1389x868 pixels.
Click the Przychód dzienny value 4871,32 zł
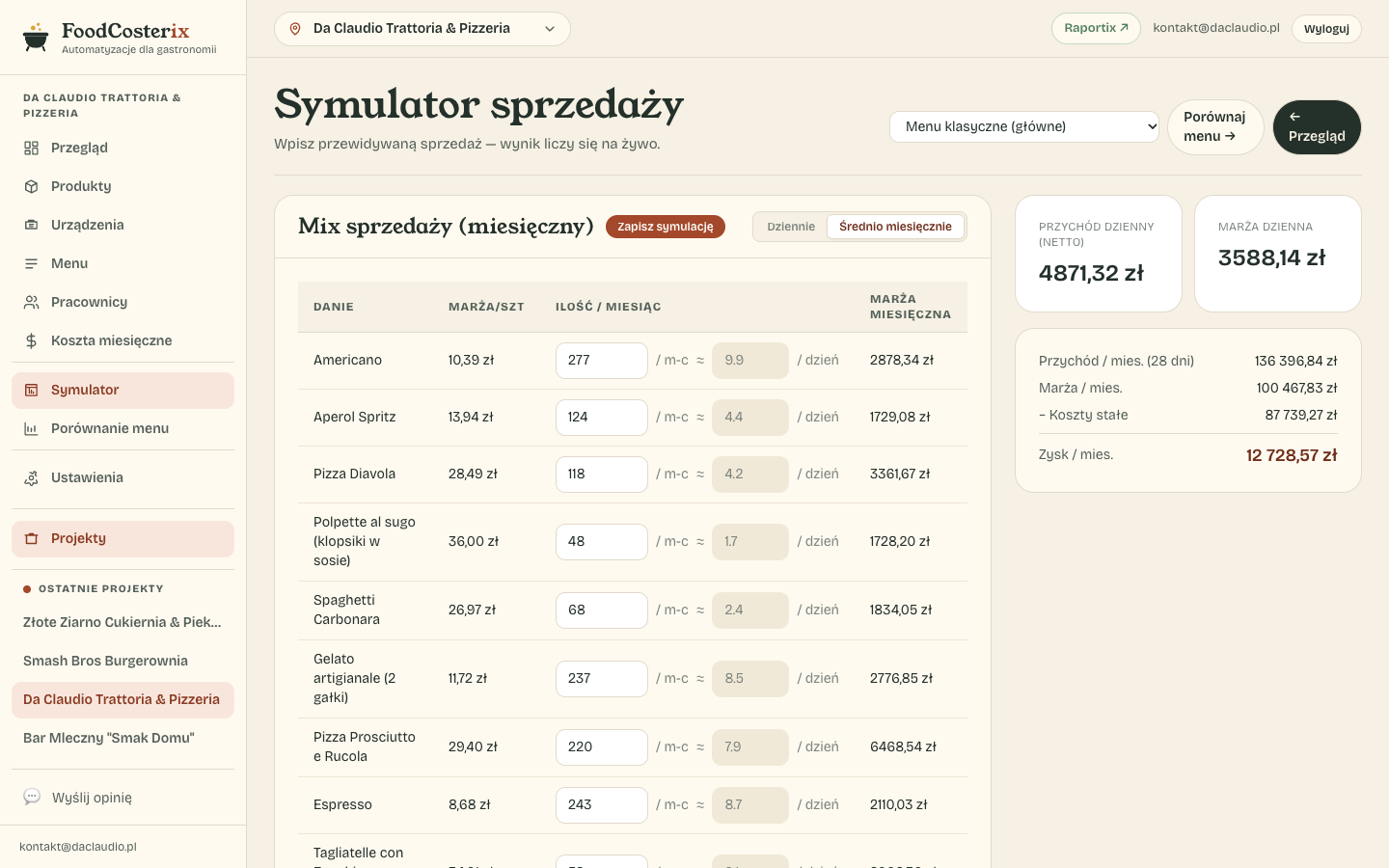pos(1091,273)
